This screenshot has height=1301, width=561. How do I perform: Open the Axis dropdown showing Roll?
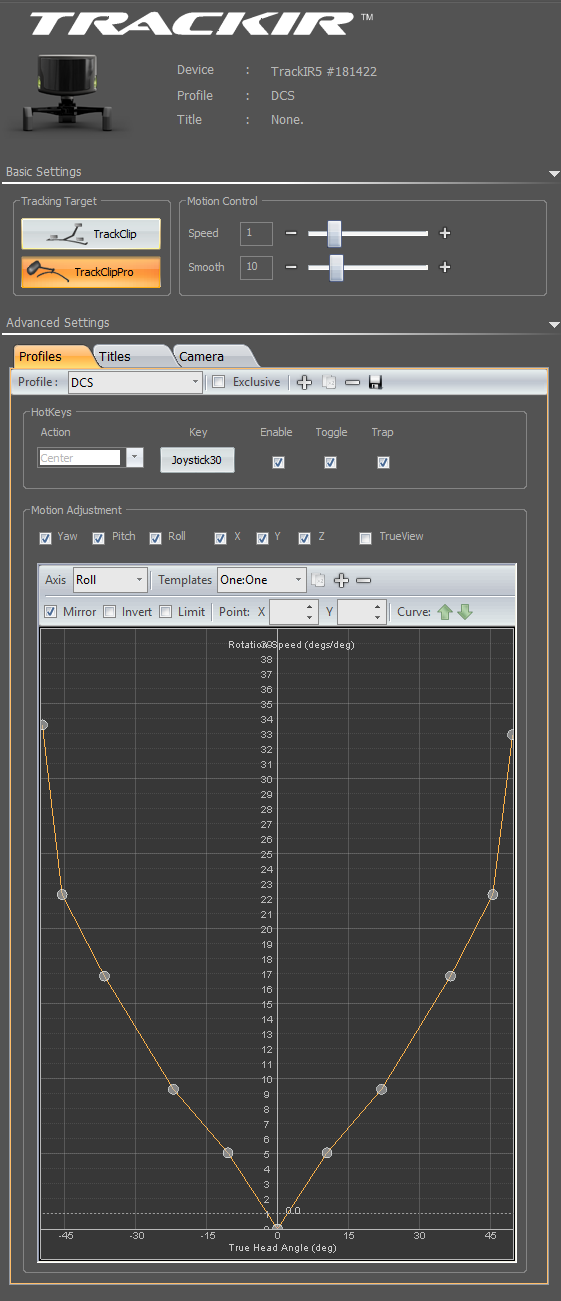click(109, 580)
